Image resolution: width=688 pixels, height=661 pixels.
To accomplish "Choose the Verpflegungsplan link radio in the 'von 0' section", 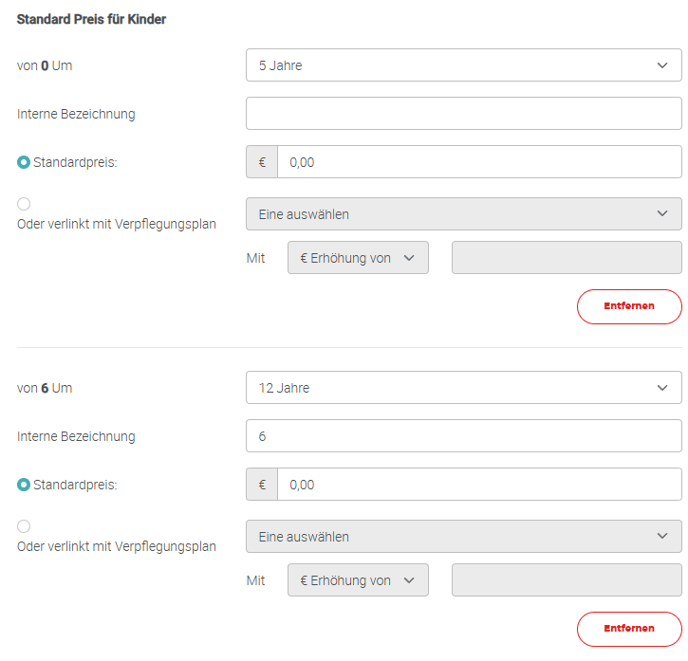I will pyautogui.click(x=24, y=204).
